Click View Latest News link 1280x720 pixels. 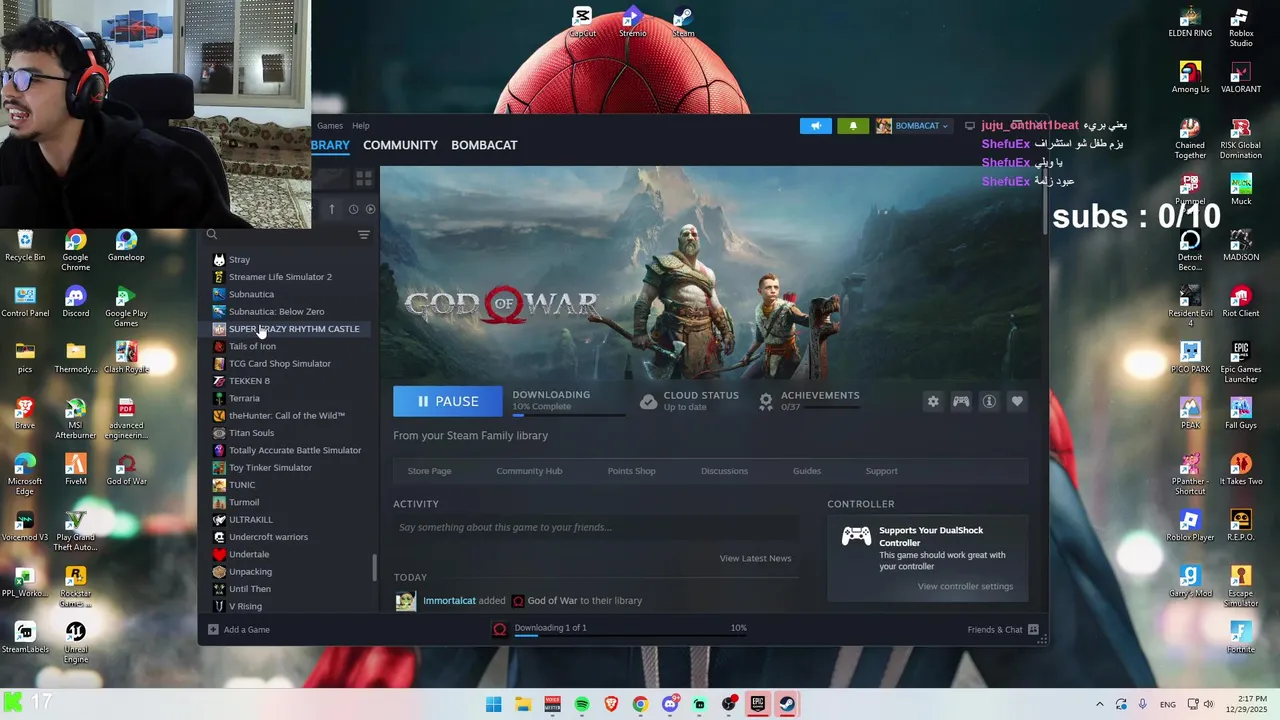pyautogui.click(x=755, y=558)
